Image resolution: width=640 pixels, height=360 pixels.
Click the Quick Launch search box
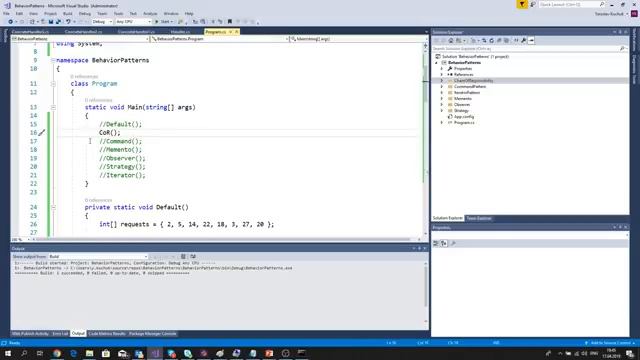[x=571, y=4]
